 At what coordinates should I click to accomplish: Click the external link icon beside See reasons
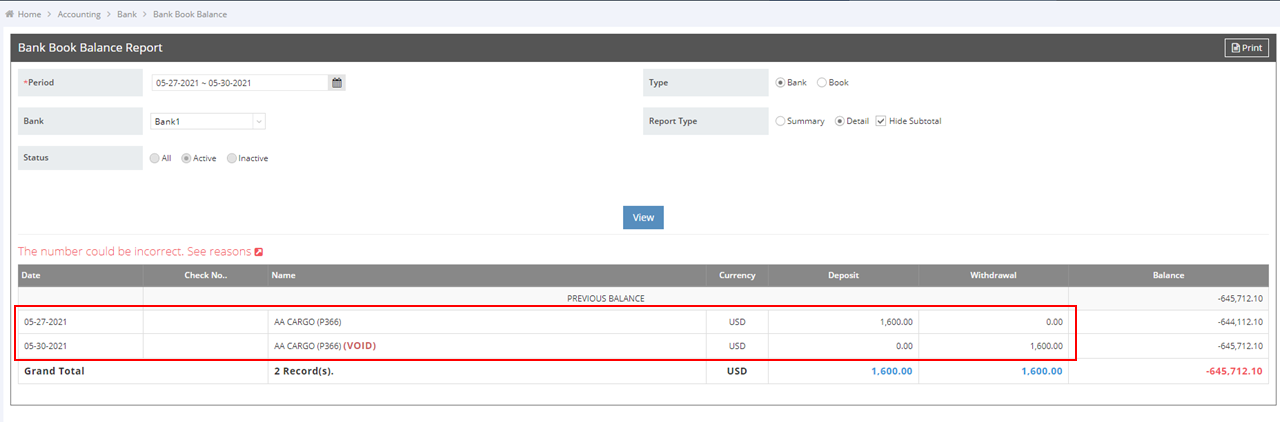click(259, 252)
